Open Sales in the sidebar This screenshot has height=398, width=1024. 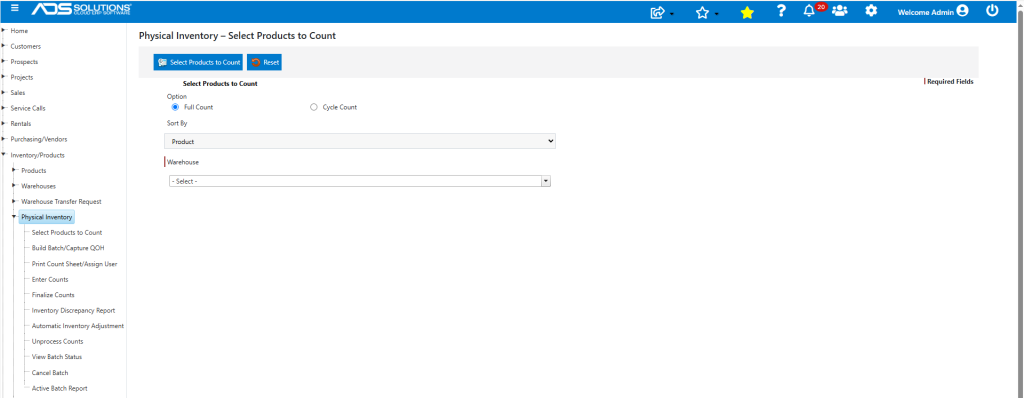(x=18, y=93)
